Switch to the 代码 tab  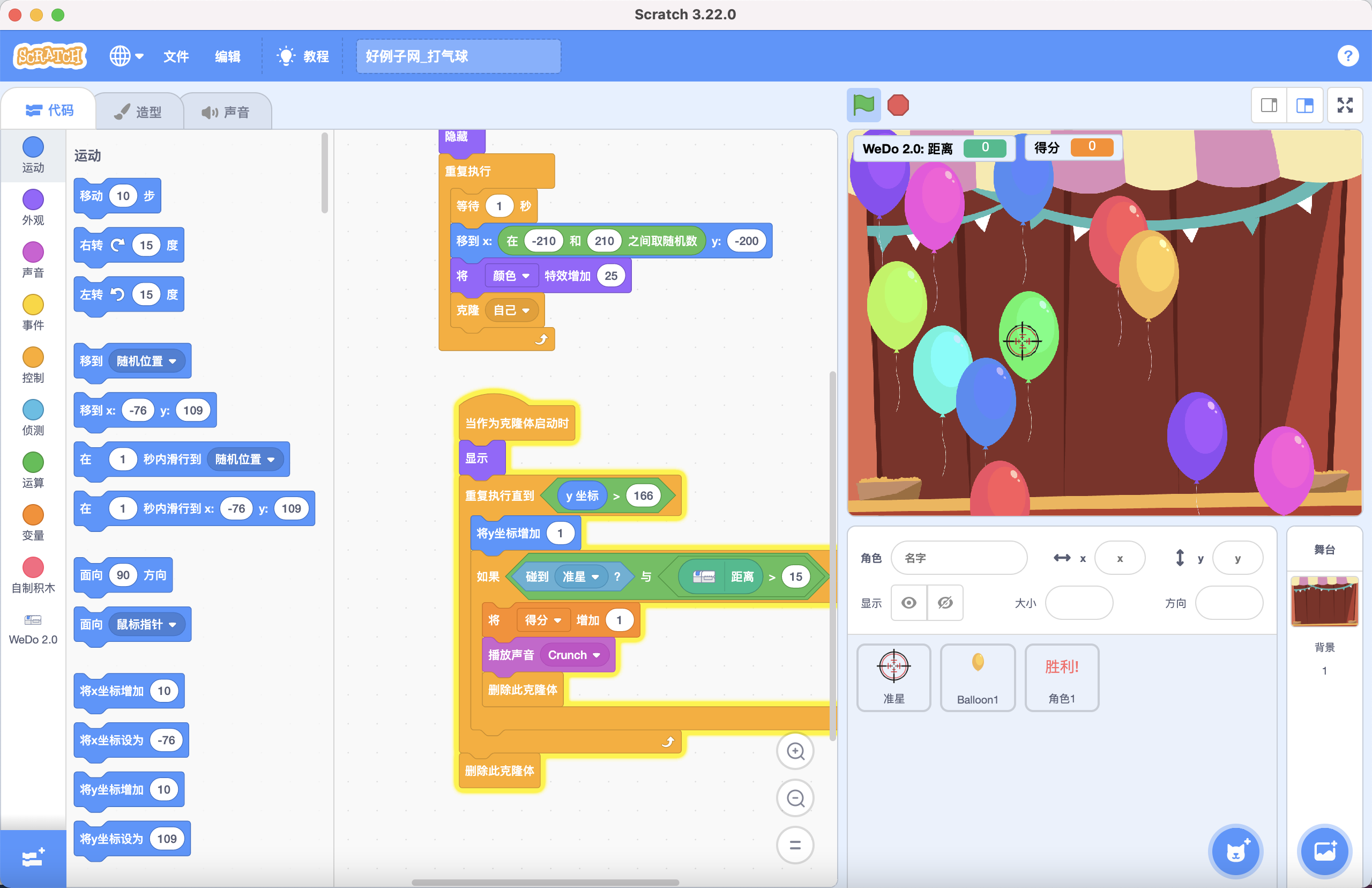pos(49,109)
